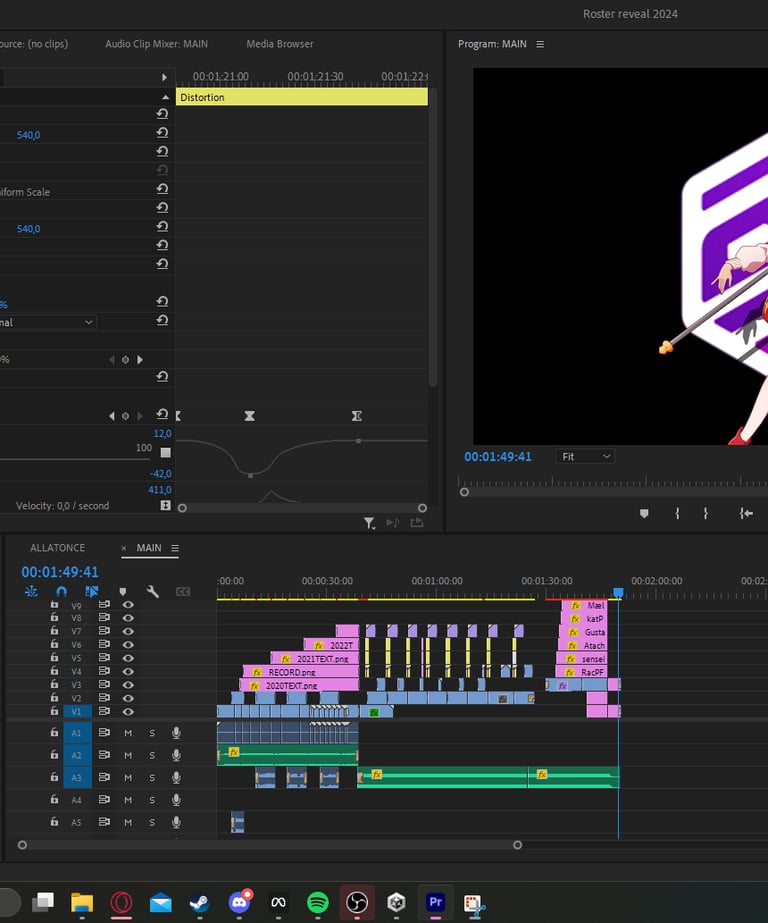
Task: Click the timeline timecode 00:01:49:41
Action: pos(60,572)
